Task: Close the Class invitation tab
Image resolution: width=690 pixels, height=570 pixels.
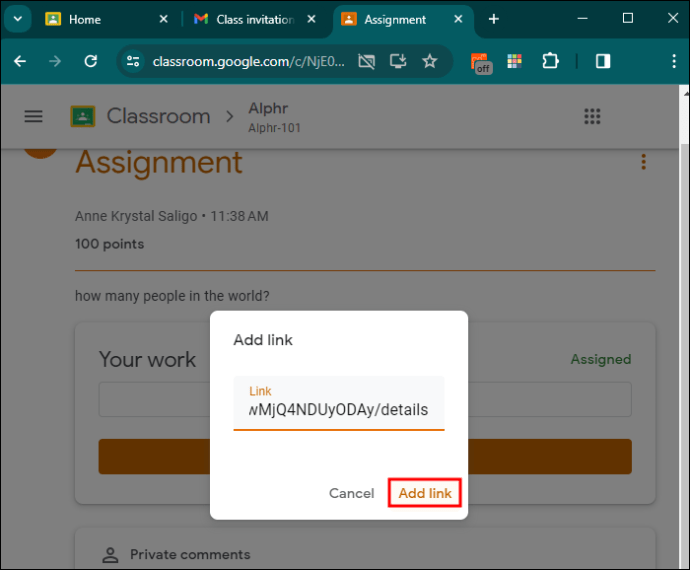Action: (x=311, y=19)
